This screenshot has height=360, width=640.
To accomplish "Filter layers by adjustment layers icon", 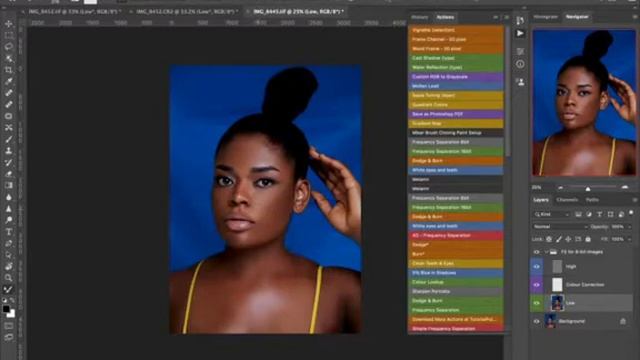I will coord(589,214).
